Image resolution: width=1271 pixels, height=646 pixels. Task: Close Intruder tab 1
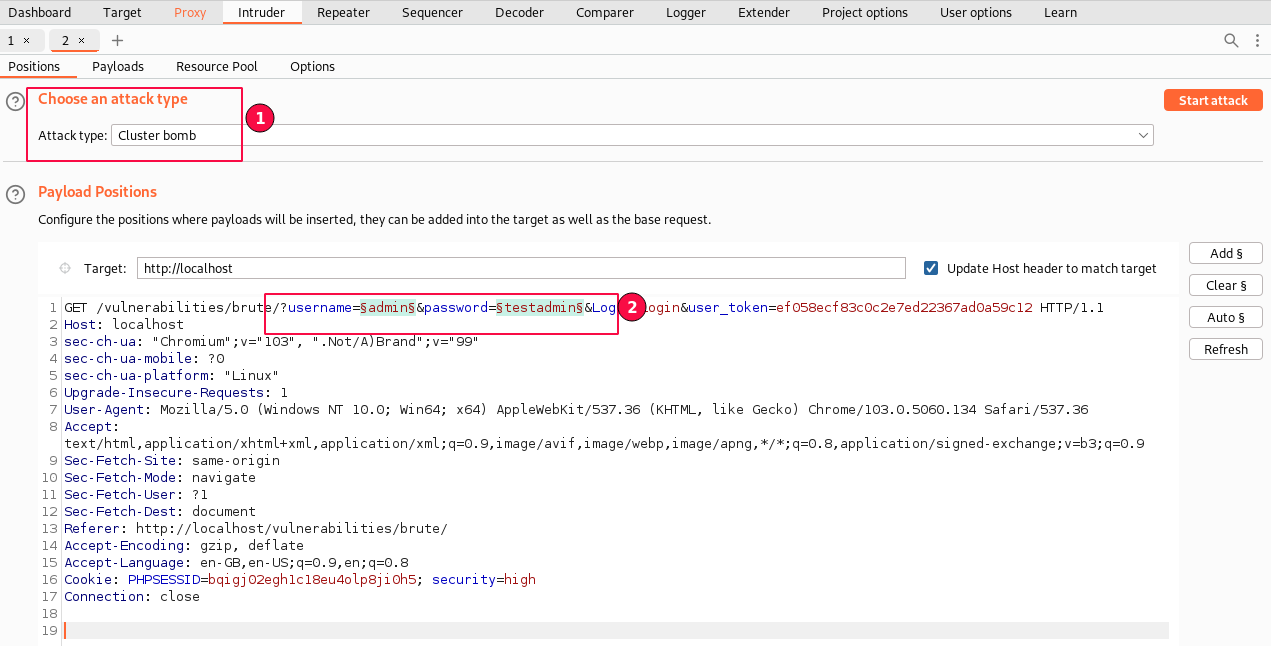click(x=26, y=41)
